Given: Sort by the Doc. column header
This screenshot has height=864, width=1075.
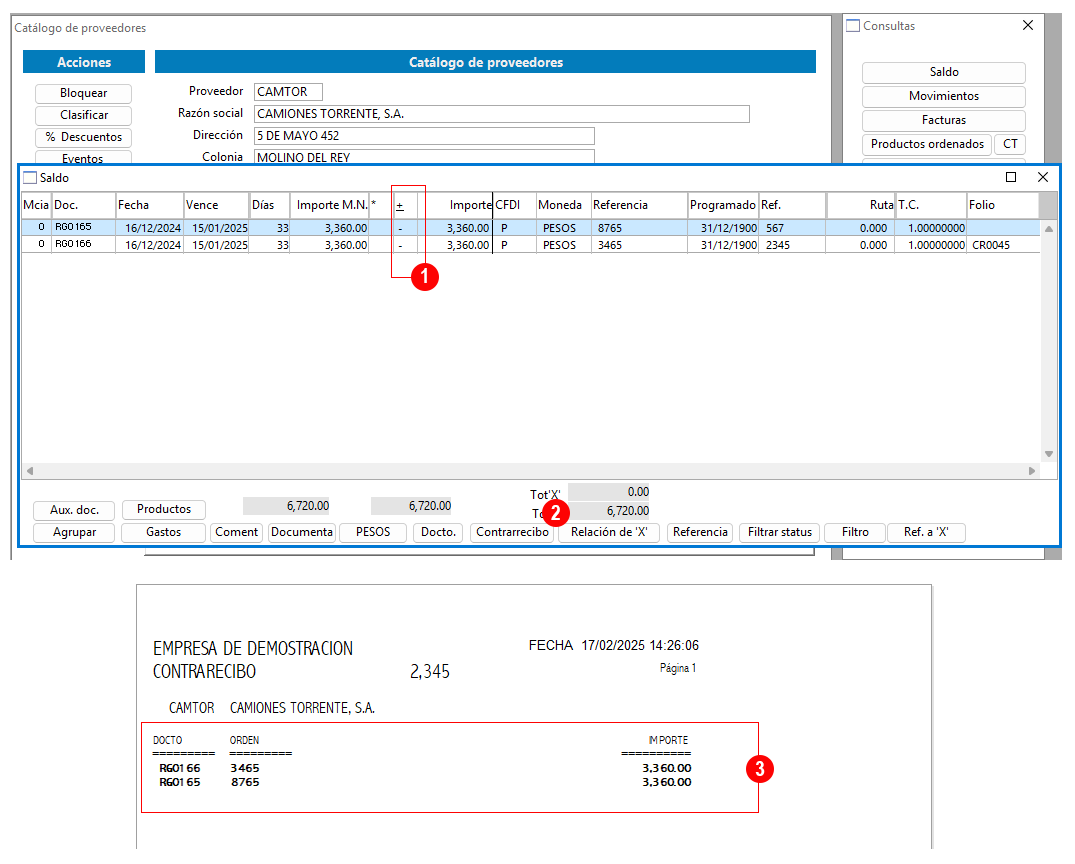Looking at the screenshot, I should [84, 205].
